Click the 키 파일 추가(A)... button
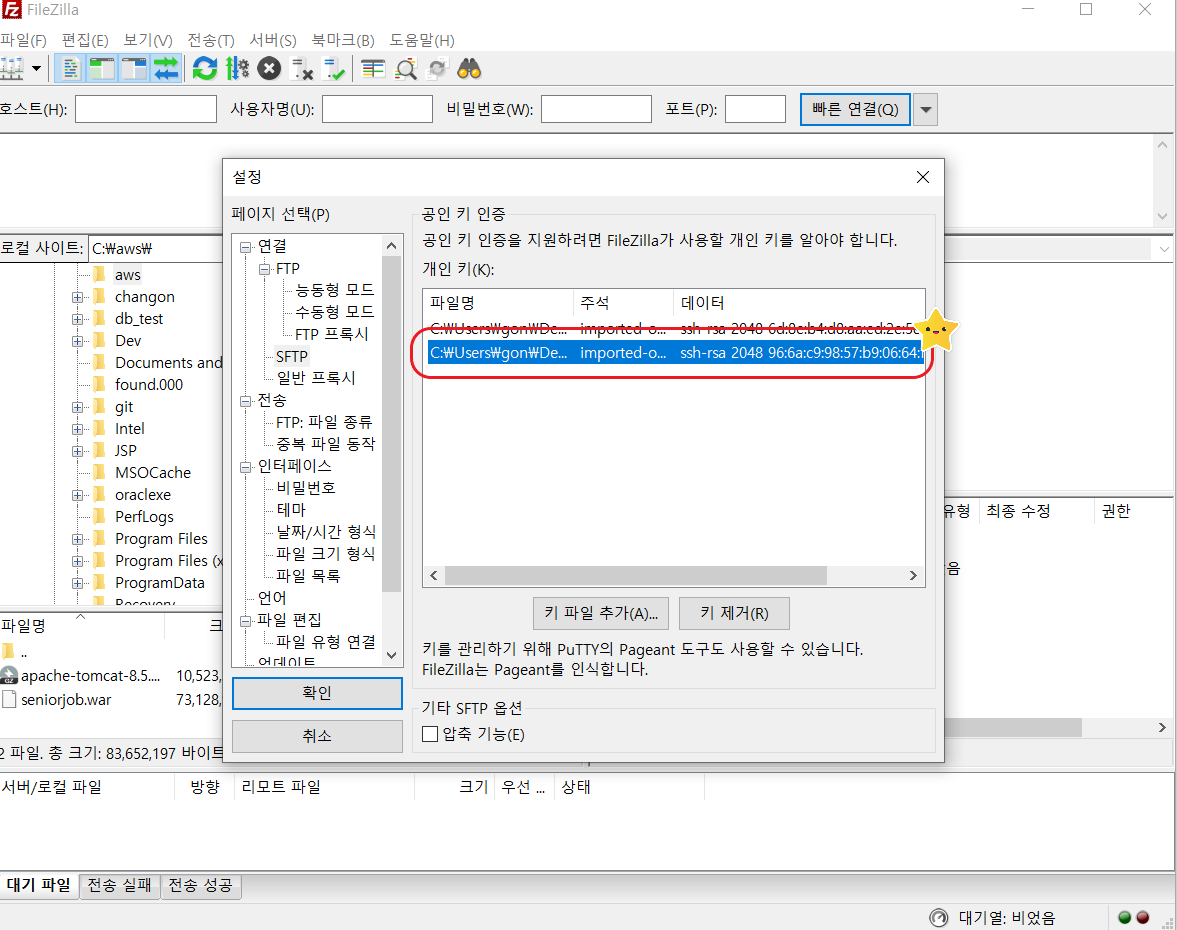 pos(601,613)
